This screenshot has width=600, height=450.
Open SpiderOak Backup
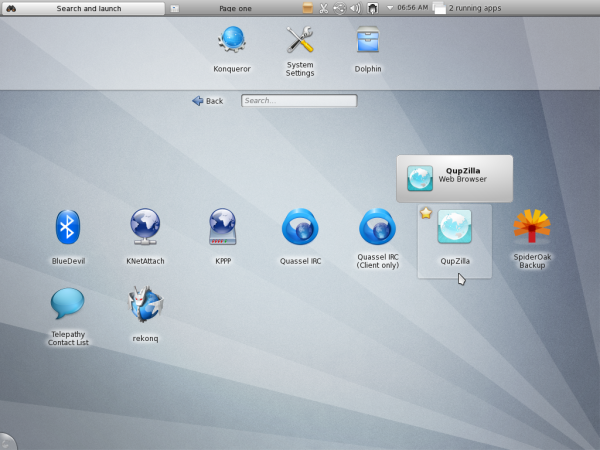tap(532, 239)
